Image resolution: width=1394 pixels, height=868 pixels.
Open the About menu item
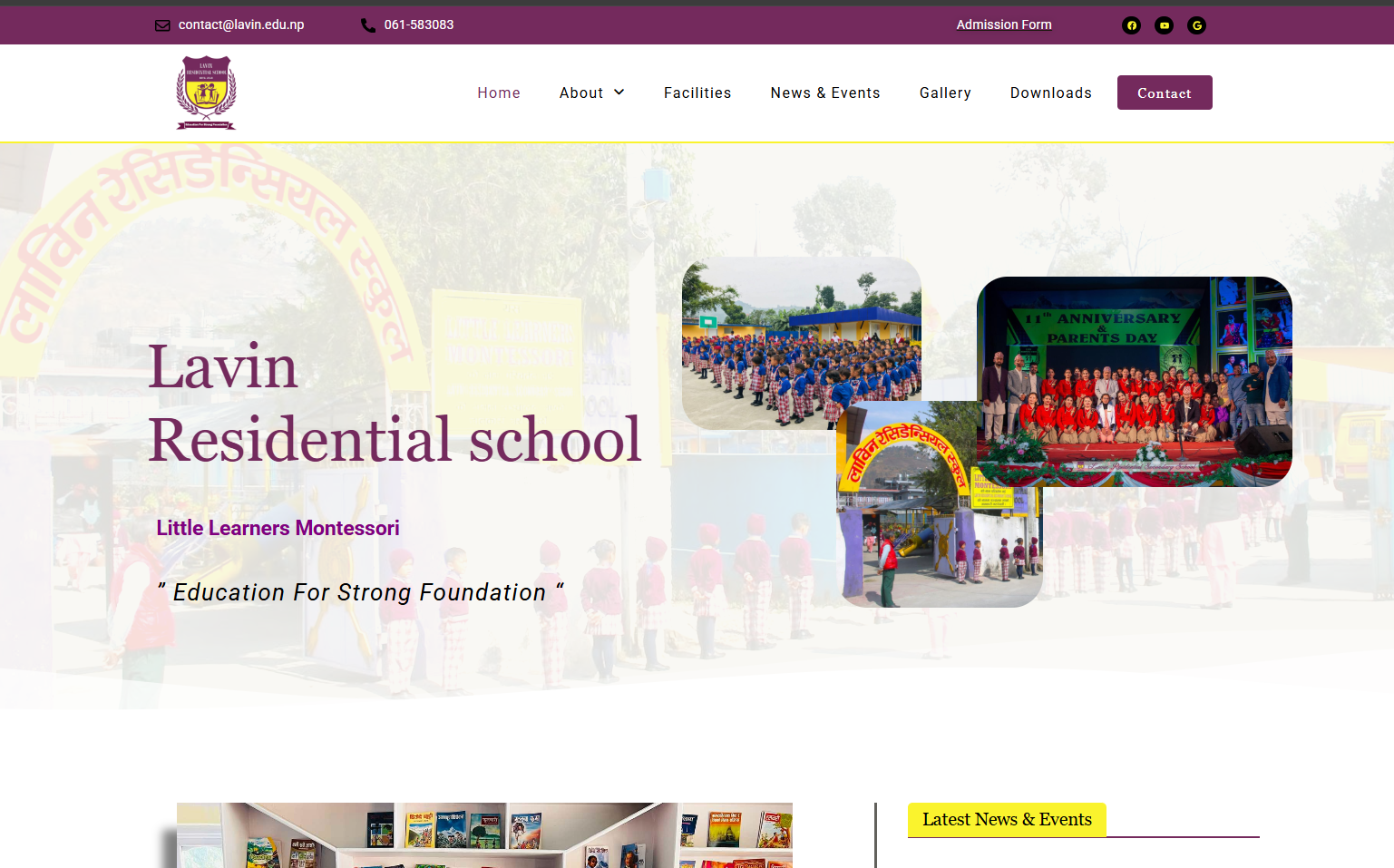point(580,93)
